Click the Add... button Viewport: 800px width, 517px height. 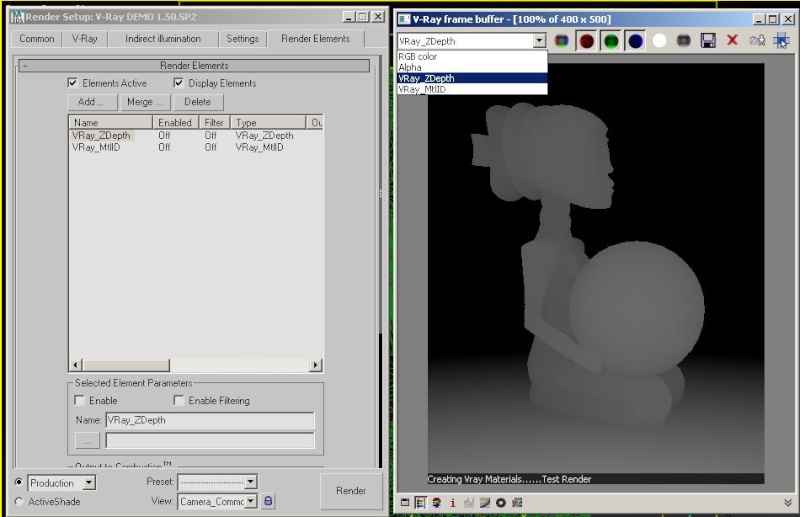coord(92,102)
